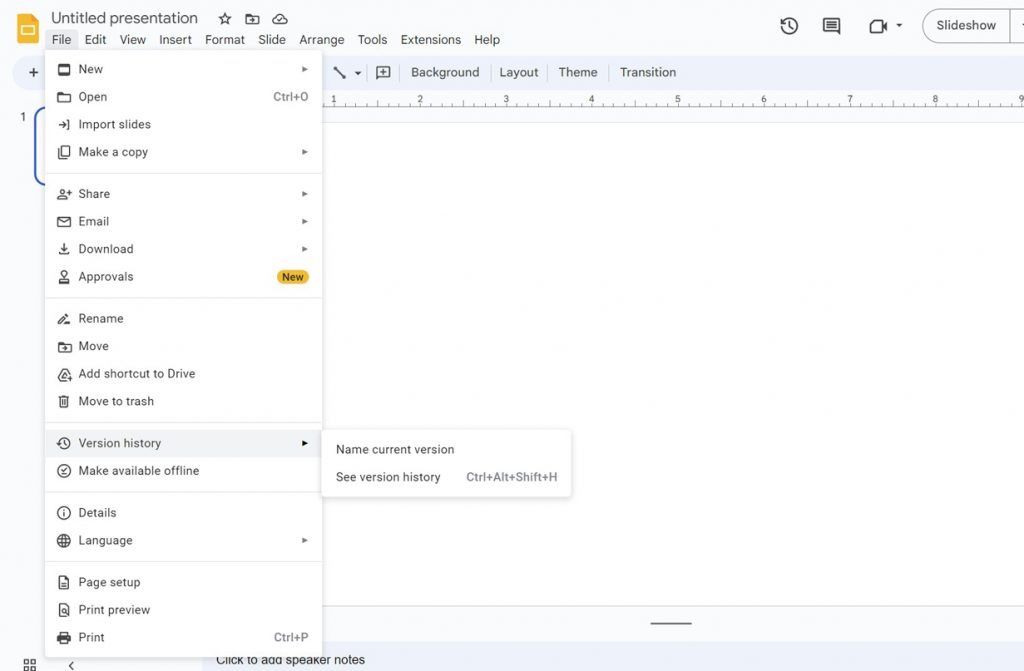This screenshot has height=671, width=1024.
Task: Open the Format menu
Action: (225, 40)
